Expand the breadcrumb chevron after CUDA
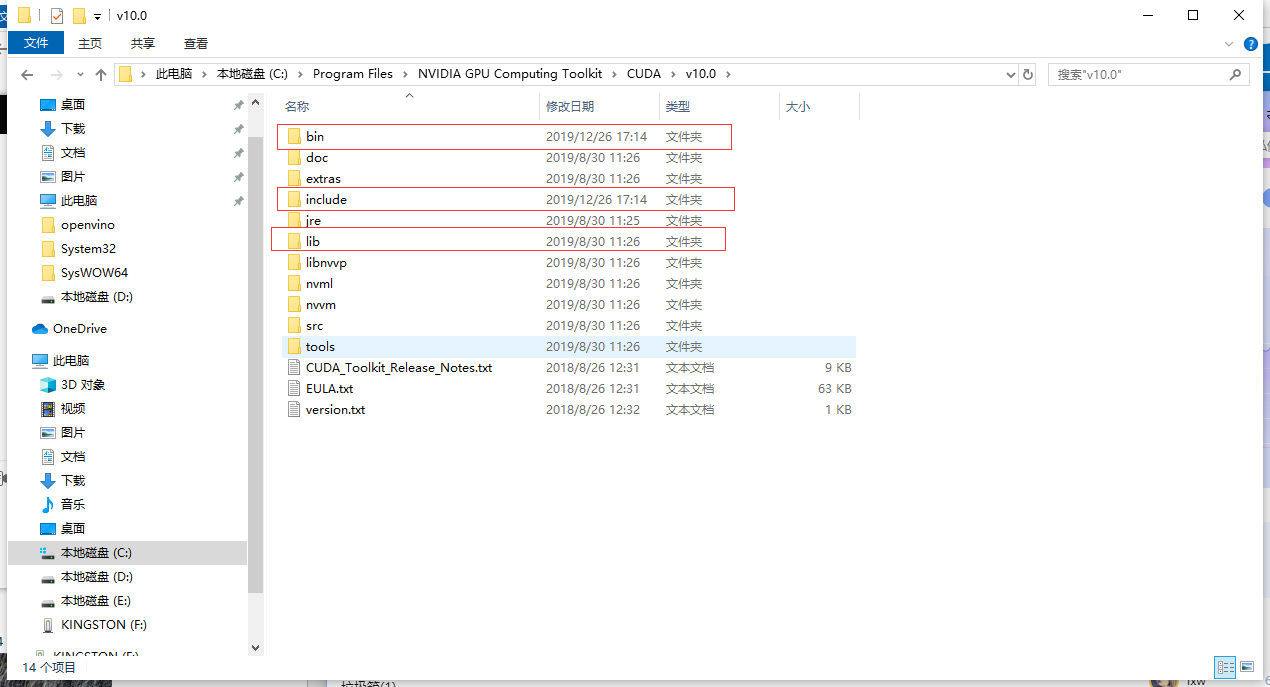The height and width of the screenshot is (687, 1270). tap(674, 74)
